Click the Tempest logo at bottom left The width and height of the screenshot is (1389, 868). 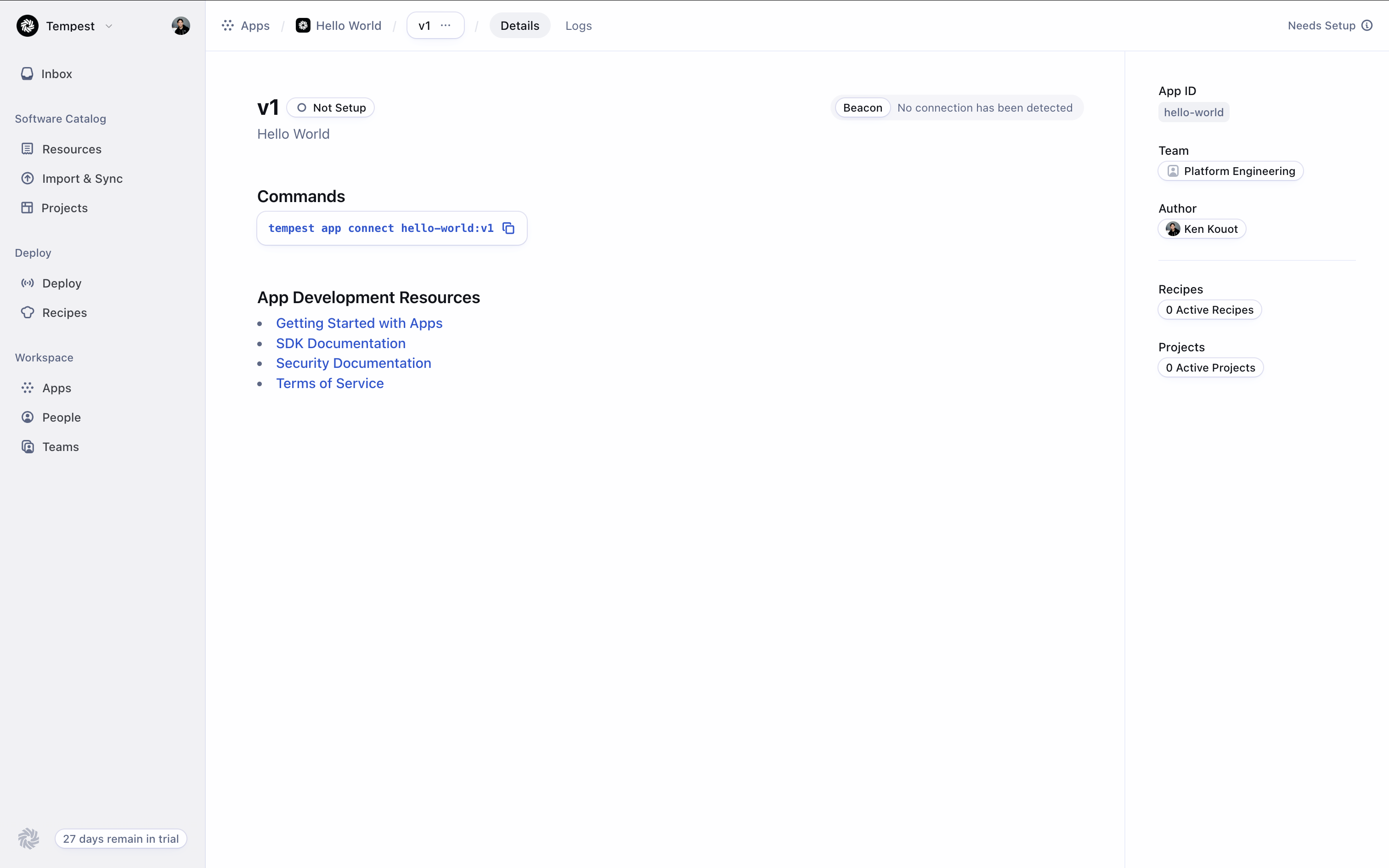point(28,838)
